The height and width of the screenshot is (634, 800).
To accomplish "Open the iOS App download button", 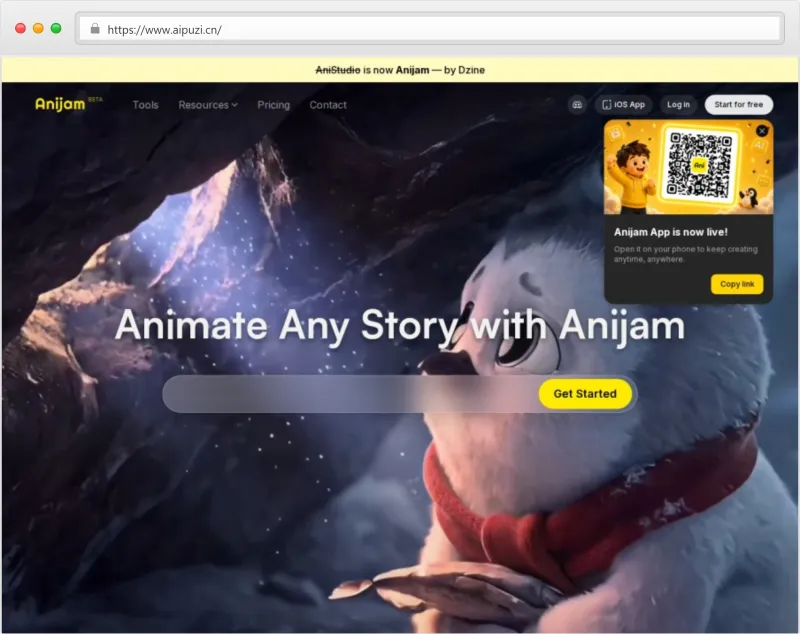I will 623,105.
